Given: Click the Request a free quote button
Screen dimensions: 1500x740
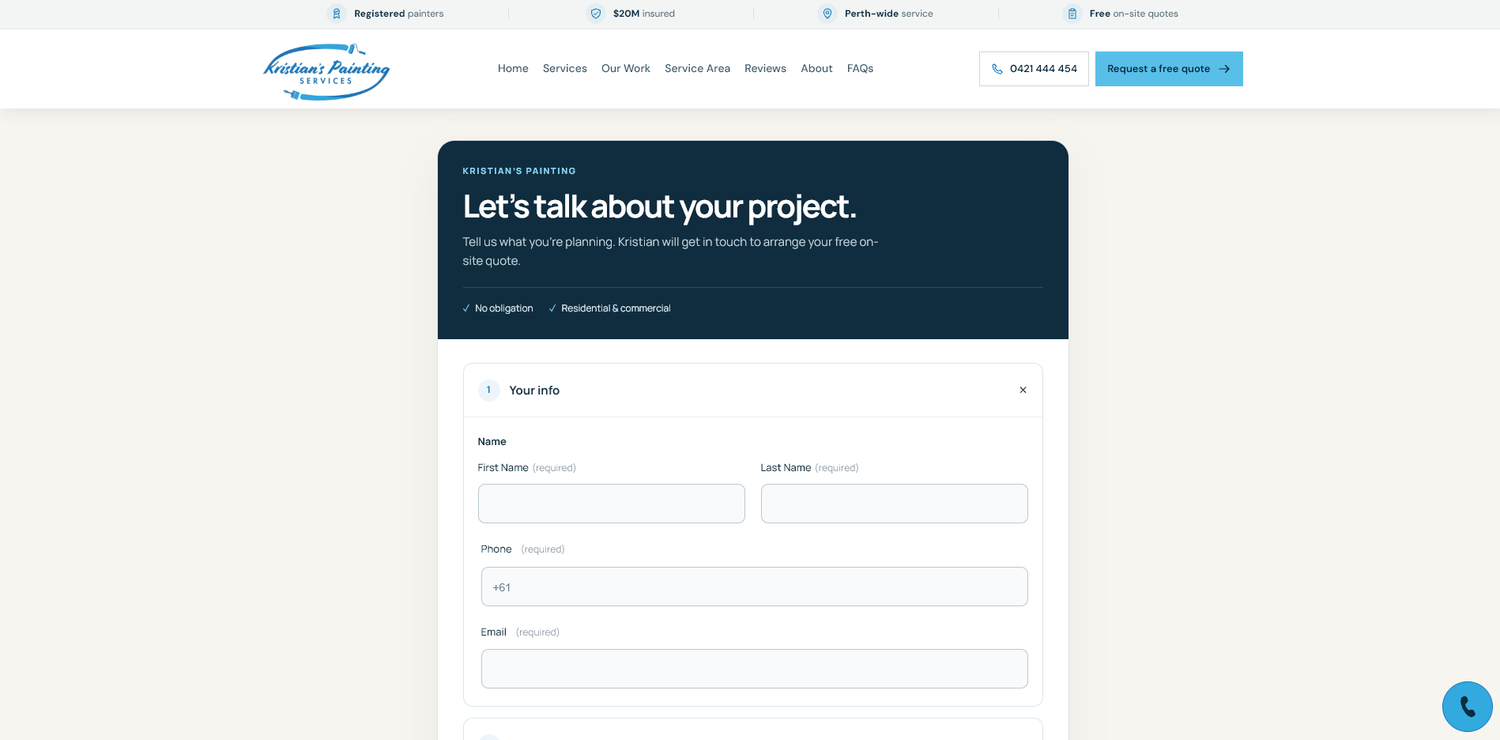Looking at the screenshot, I should [x=1169, y=69].
